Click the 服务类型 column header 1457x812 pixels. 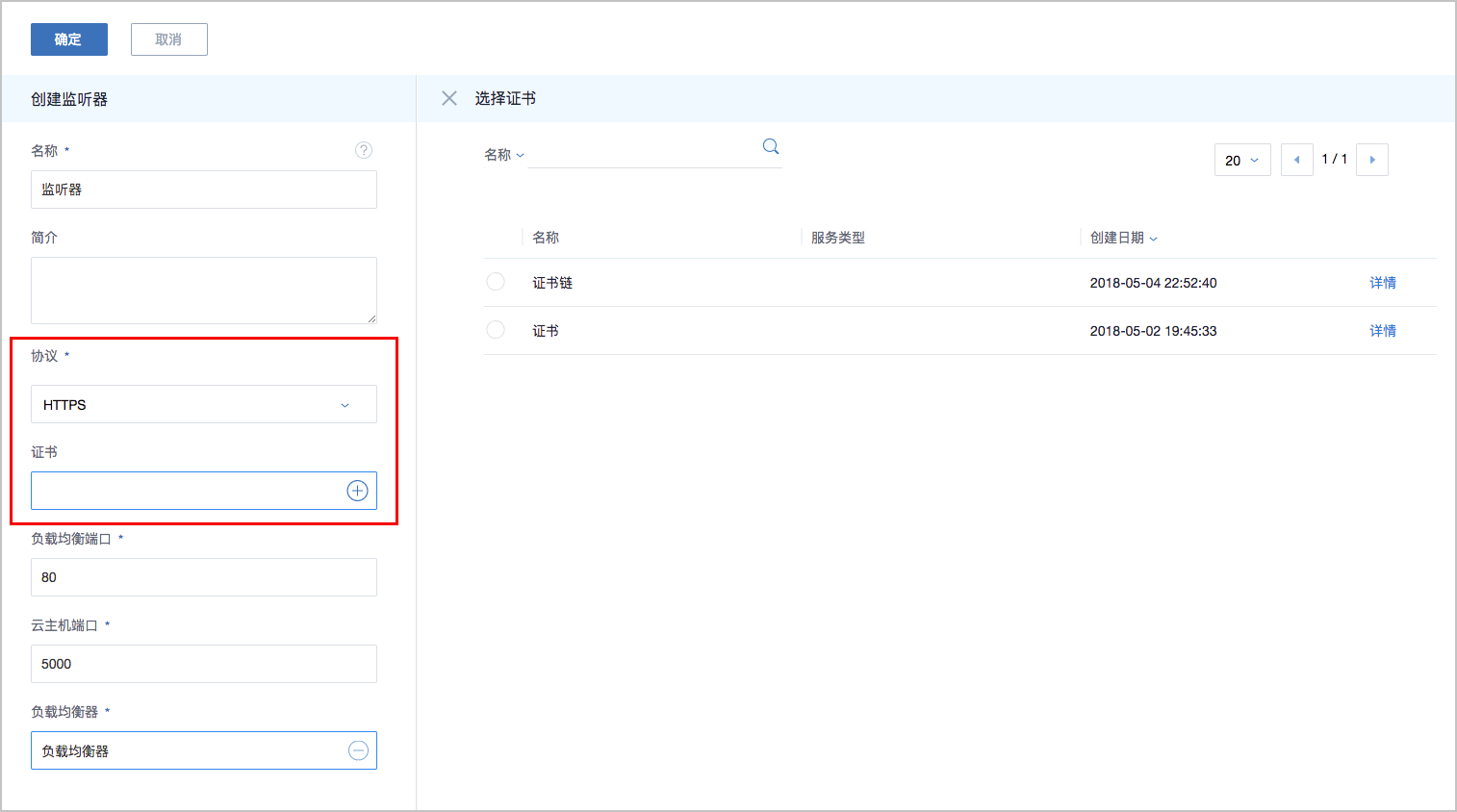point(837,238)
